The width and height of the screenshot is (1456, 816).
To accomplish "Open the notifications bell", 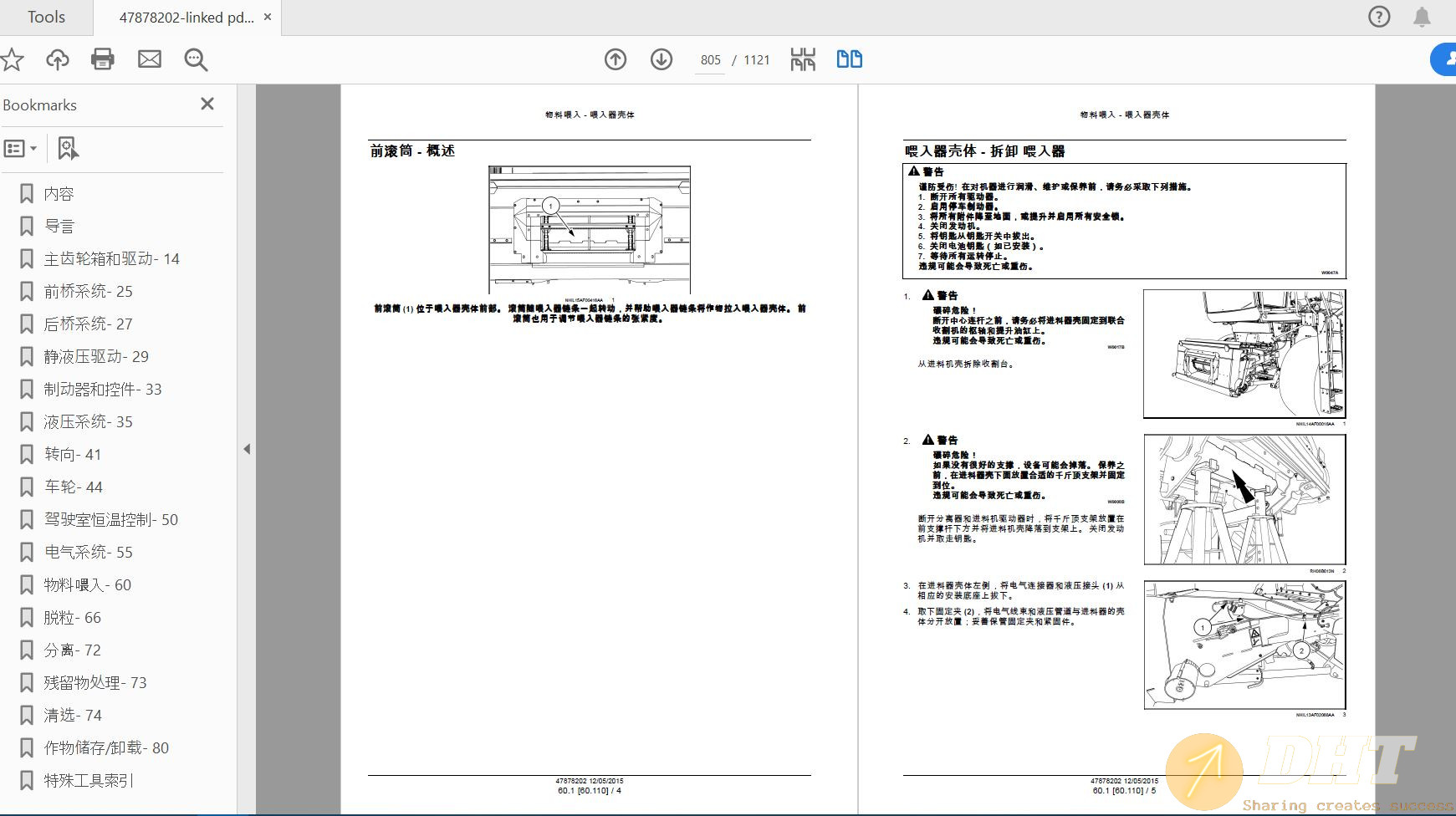I will point(1422,17).
